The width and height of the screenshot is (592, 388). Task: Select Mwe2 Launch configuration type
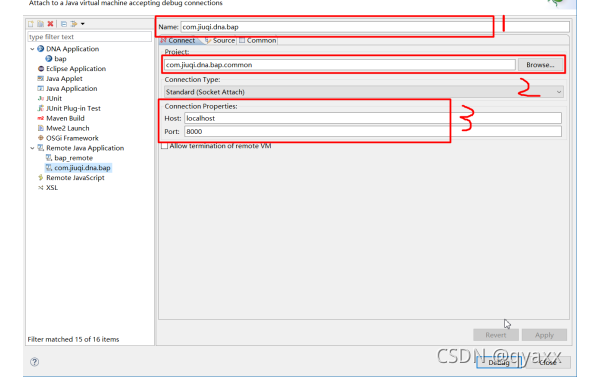click(x=68, y=128)
